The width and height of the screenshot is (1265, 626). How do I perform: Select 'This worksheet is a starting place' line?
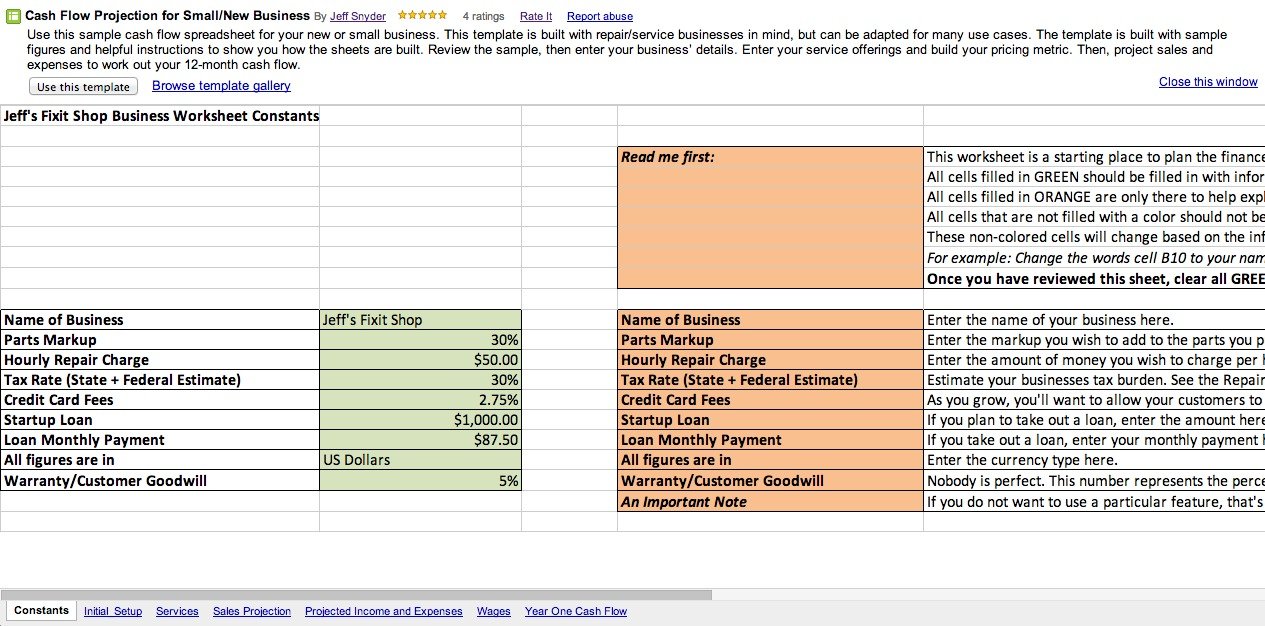[1094, 157]
